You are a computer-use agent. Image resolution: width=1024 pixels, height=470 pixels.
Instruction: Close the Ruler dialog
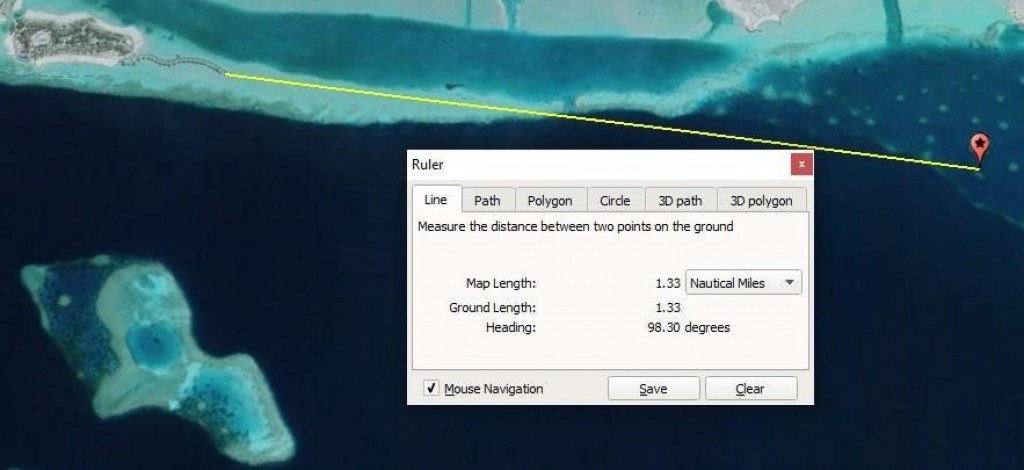coord(801,164)
